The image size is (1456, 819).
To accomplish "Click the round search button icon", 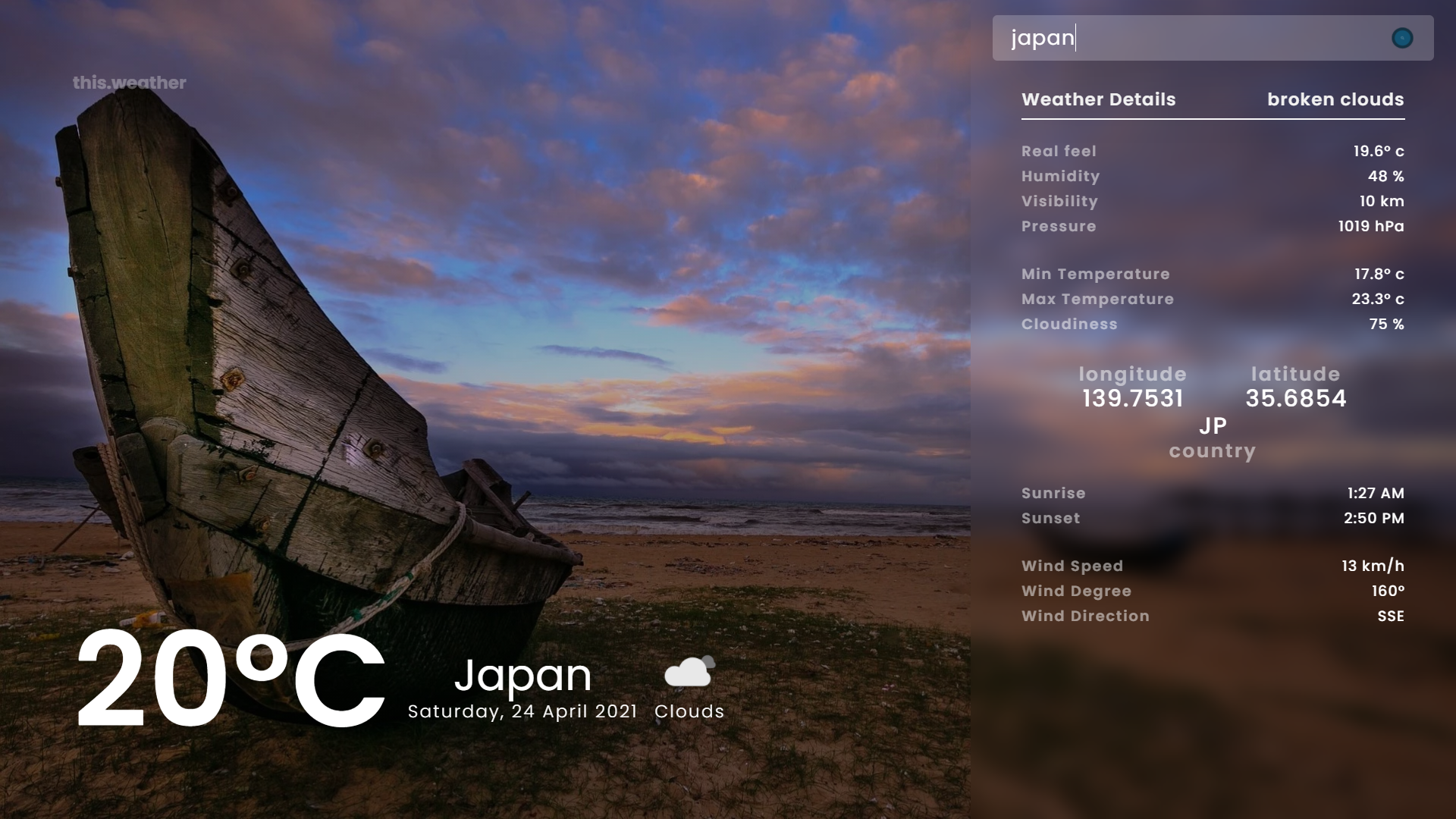I will pos(1402,38).
